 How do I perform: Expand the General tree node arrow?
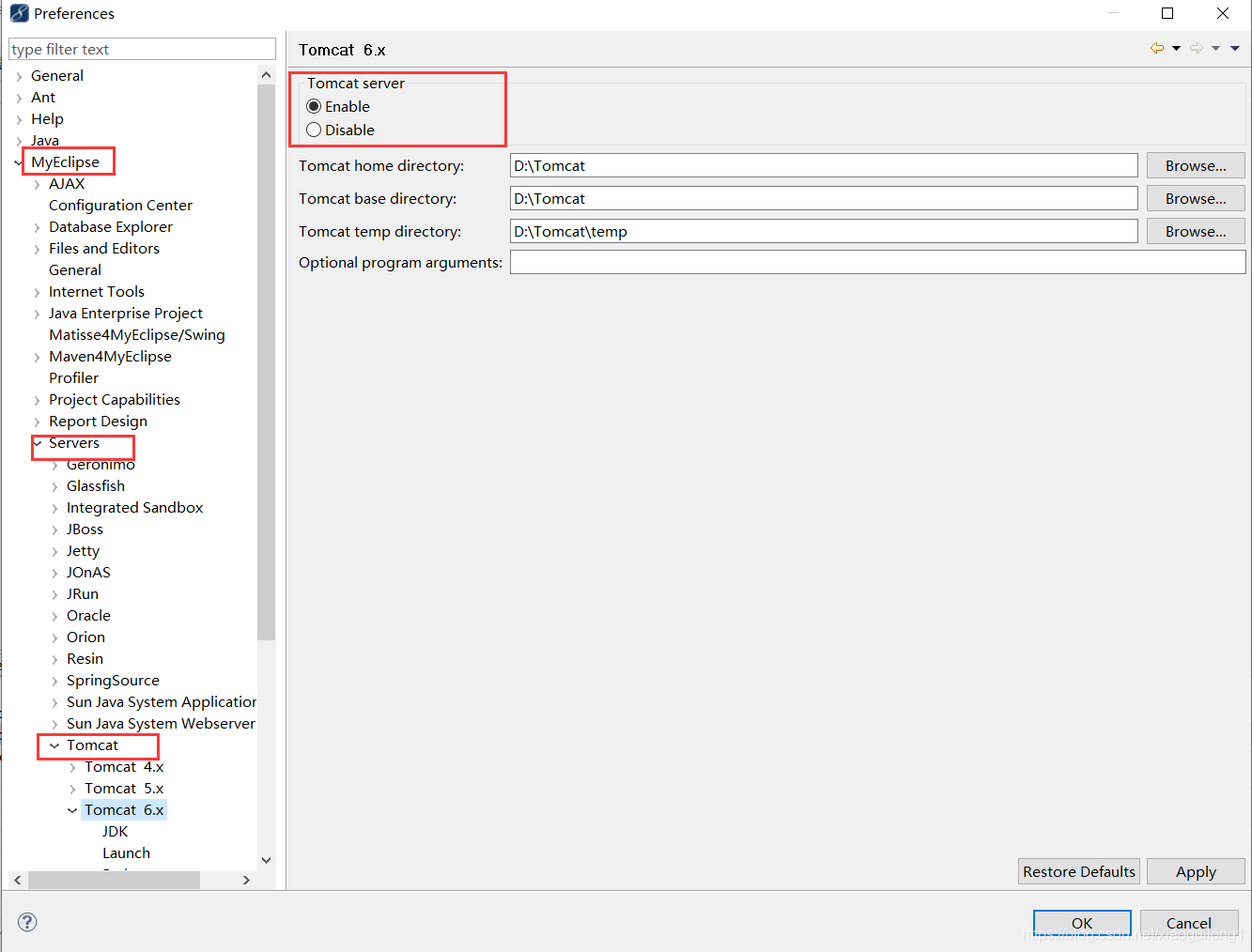pos(19,76)
